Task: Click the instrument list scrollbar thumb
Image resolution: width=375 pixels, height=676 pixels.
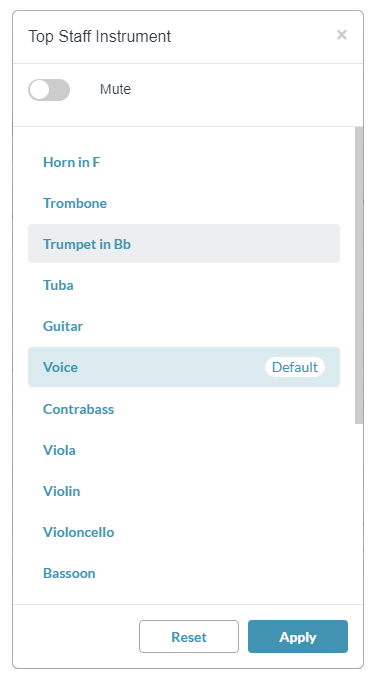Action: pyautogui.click(x=359, y=275)
